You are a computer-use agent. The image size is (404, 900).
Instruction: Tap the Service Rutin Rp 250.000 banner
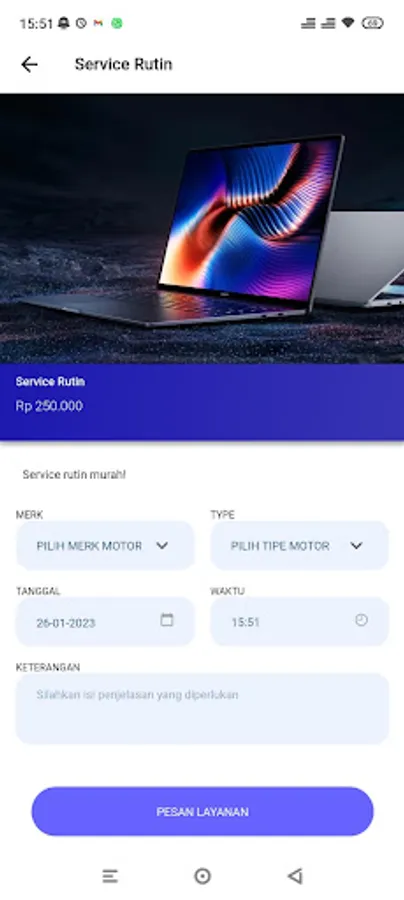tap(202, 402)
